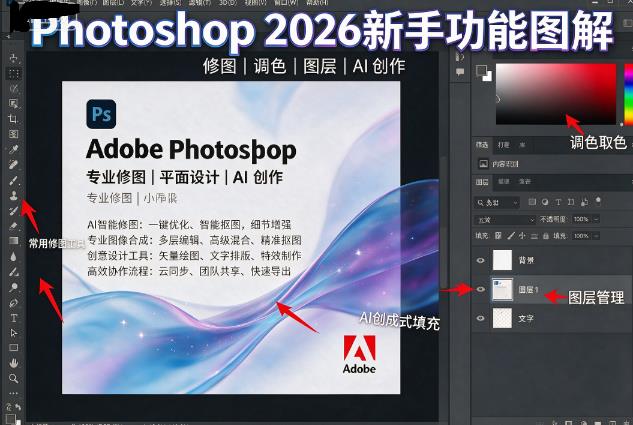This screenshot has width=633, height=425.
Task: Switch to the 图层 layers tab
Action: click(x=482, y=182)
